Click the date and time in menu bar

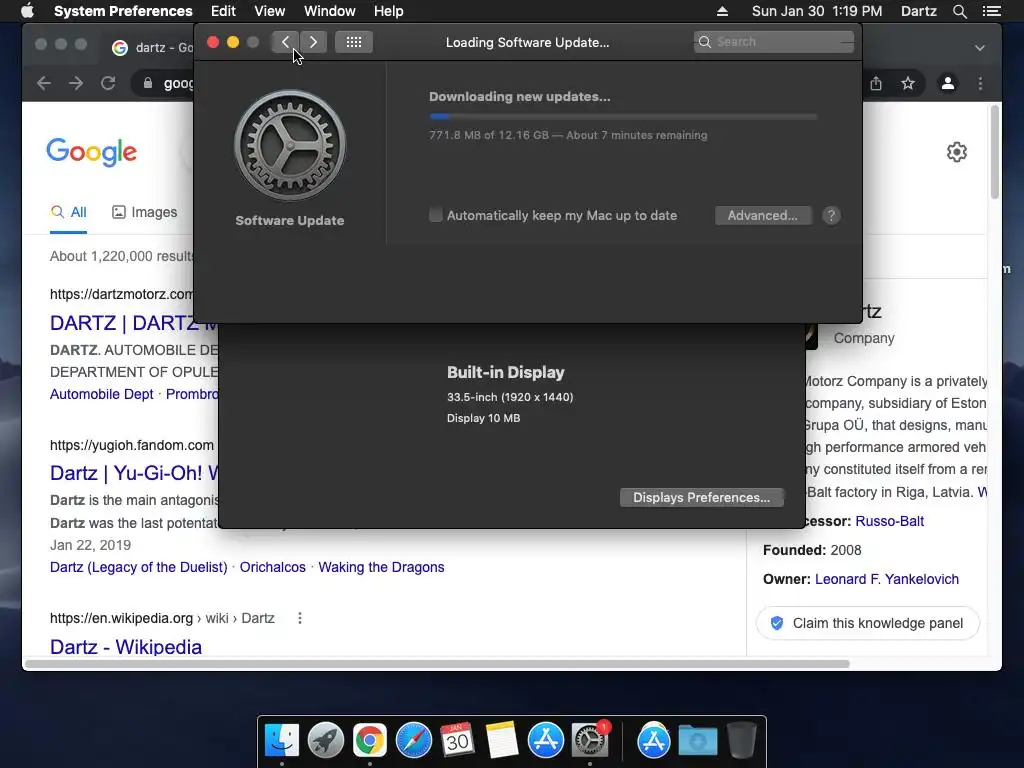816,11
